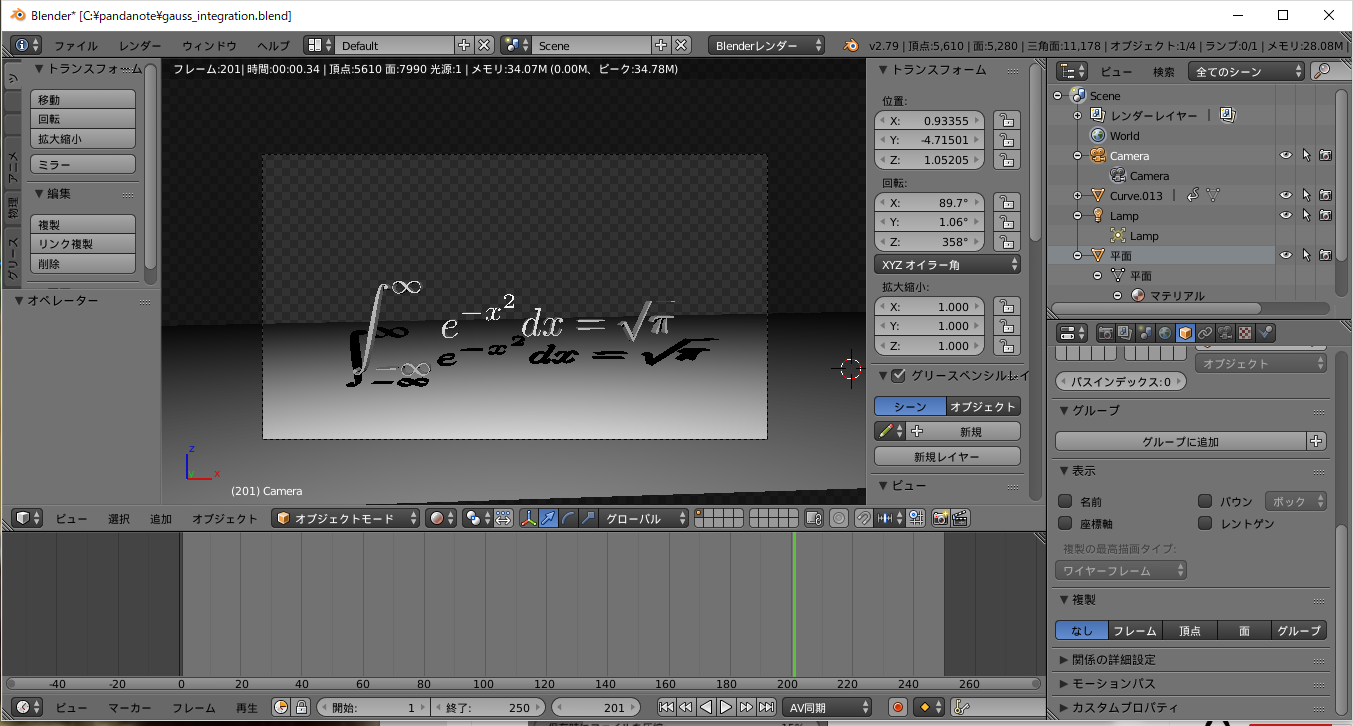The height and width of the screenshot is (726, 1353).
Task: Click the snap magnet icon in 3D header
Action: [x=864, y=518]
